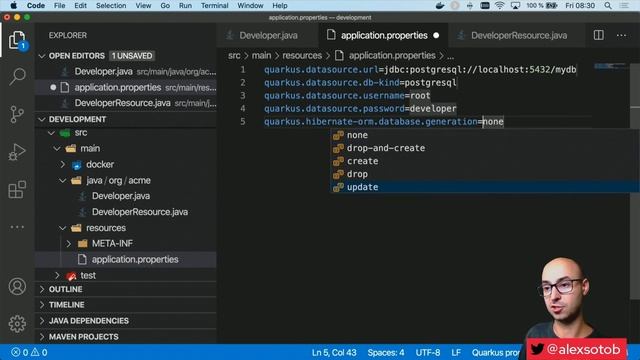The width and height of the screenshot is (640, 360).
Task: Open the Explorer view icon
Action: [17, 40]
